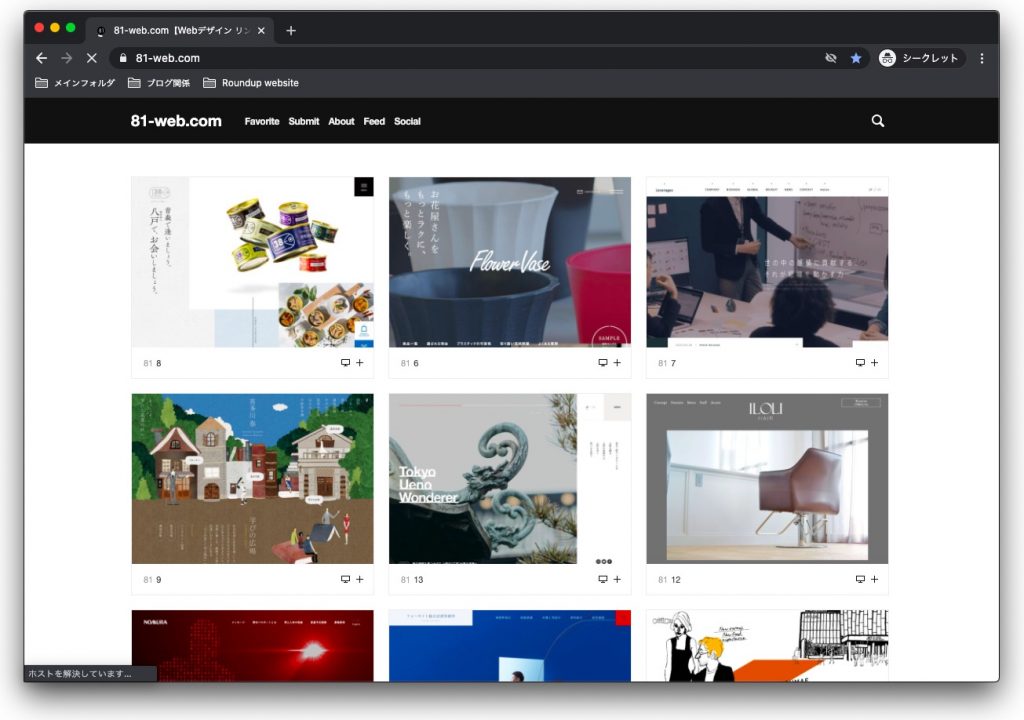This screenshot has width=1024, height=720.
Task: Open the Roundup website bookmark folder
Action: coord(251,83)
